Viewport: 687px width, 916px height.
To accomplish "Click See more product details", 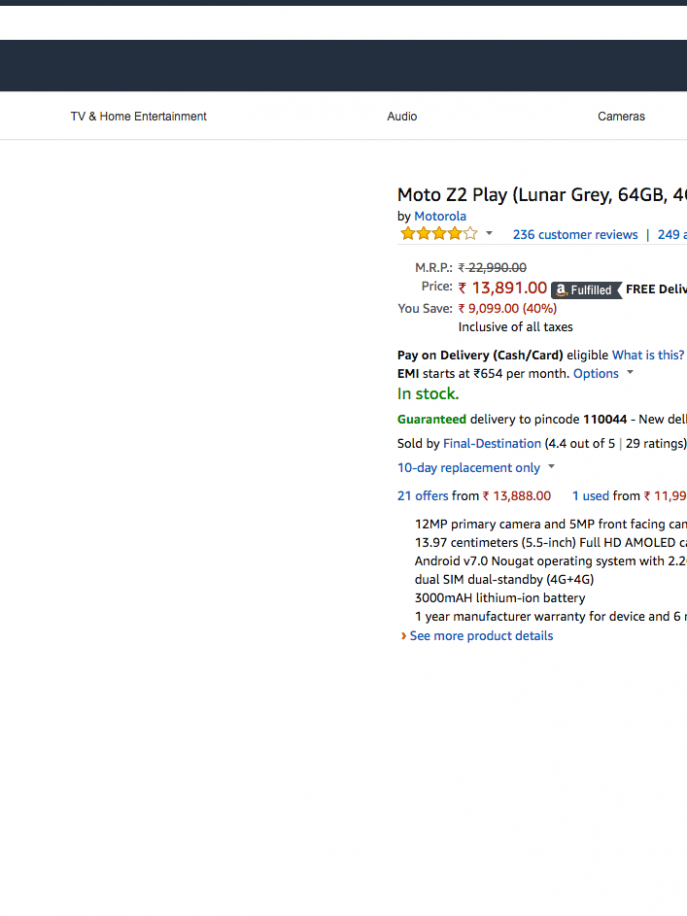I will 481,636.
